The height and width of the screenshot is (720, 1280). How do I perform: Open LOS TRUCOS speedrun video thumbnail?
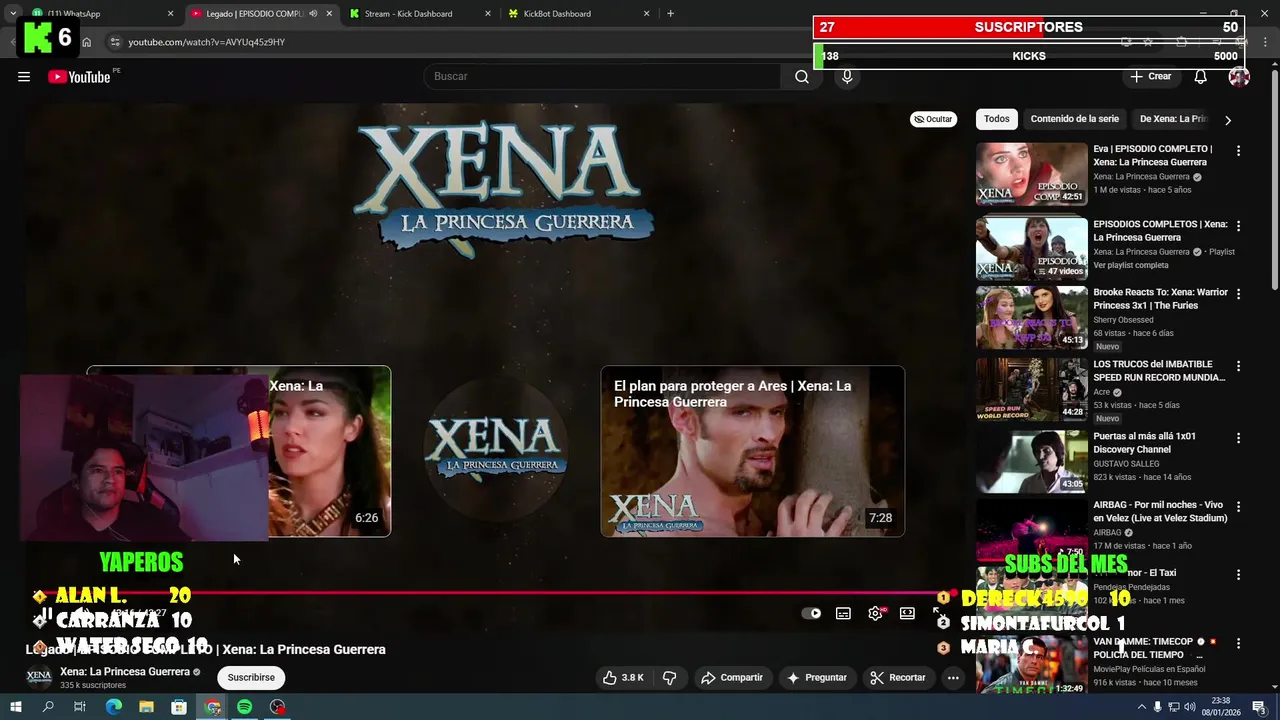tap(1032, 390)
